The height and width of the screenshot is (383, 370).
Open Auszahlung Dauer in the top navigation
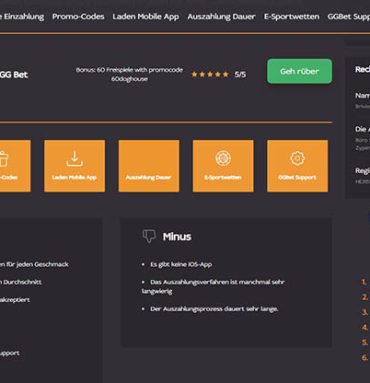221,17
